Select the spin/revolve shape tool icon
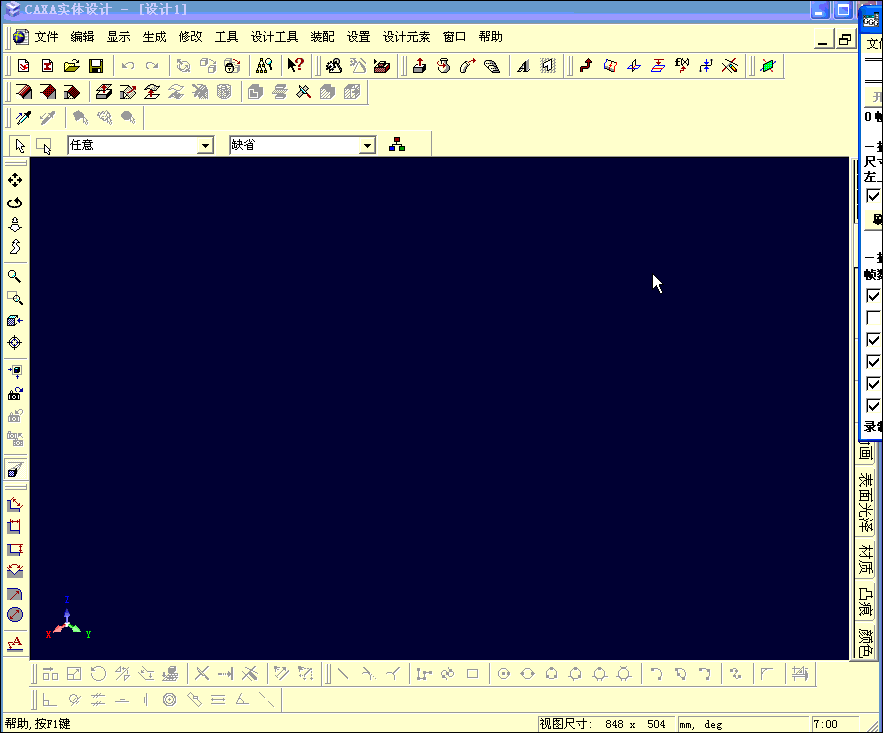Image resolution: width=883 pixels, height=733 pixels. click(x=444, y=66)
